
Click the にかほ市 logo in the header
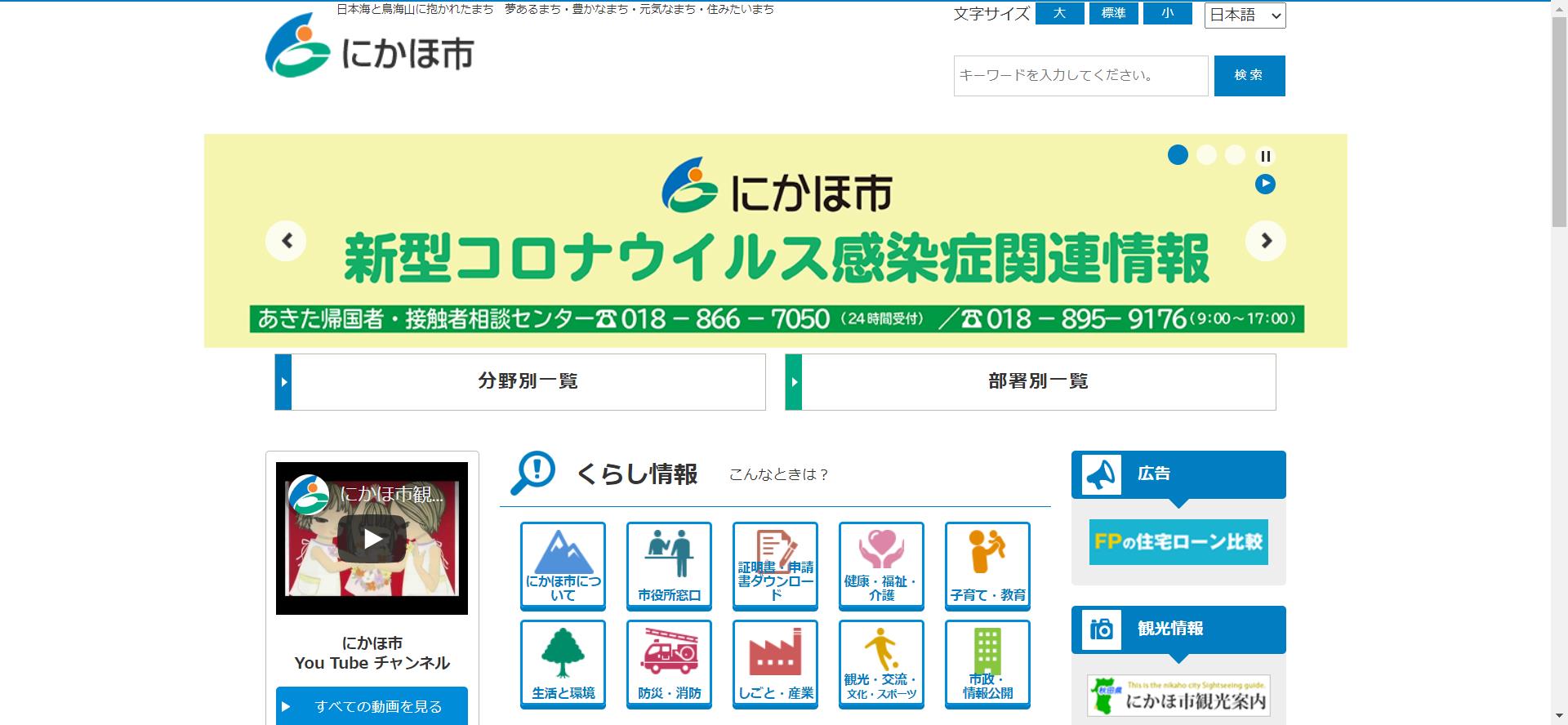pyautogui.click(x=369, y=47)
